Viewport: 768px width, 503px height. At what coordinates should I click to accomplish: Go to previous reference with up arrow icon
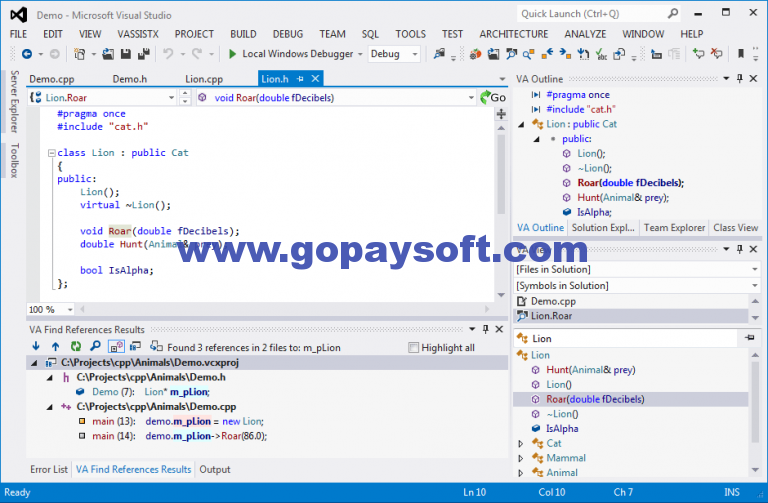click(x=55, y=346)
